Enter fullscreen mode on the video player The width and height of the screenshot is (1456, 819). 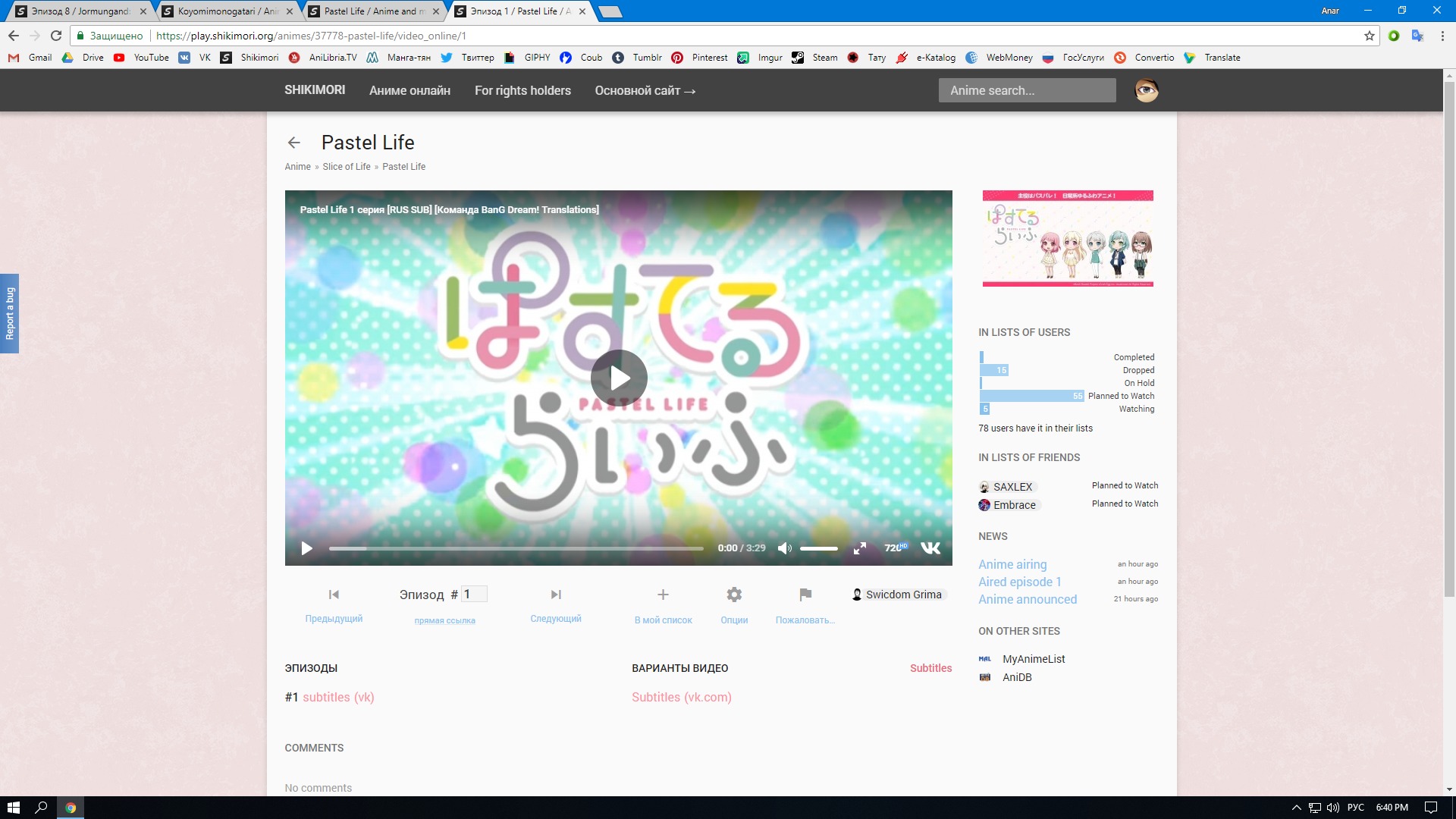(x=859, y=548)
